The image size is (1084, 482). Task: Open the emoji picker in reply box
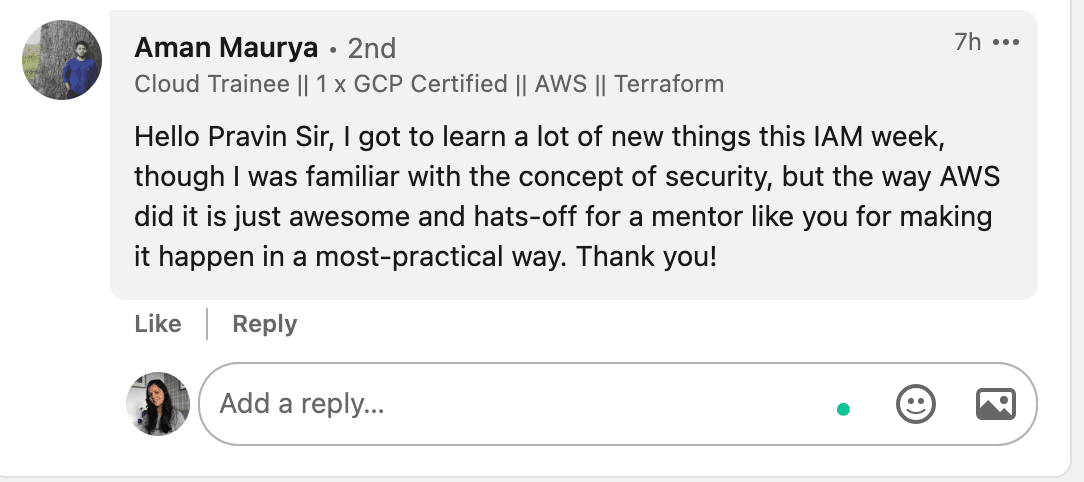915,404
